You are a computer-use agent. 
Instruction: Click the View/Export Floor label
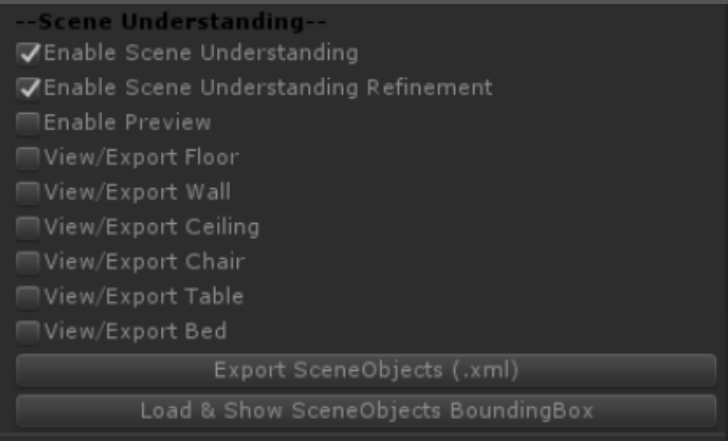(x=141, y=158)
